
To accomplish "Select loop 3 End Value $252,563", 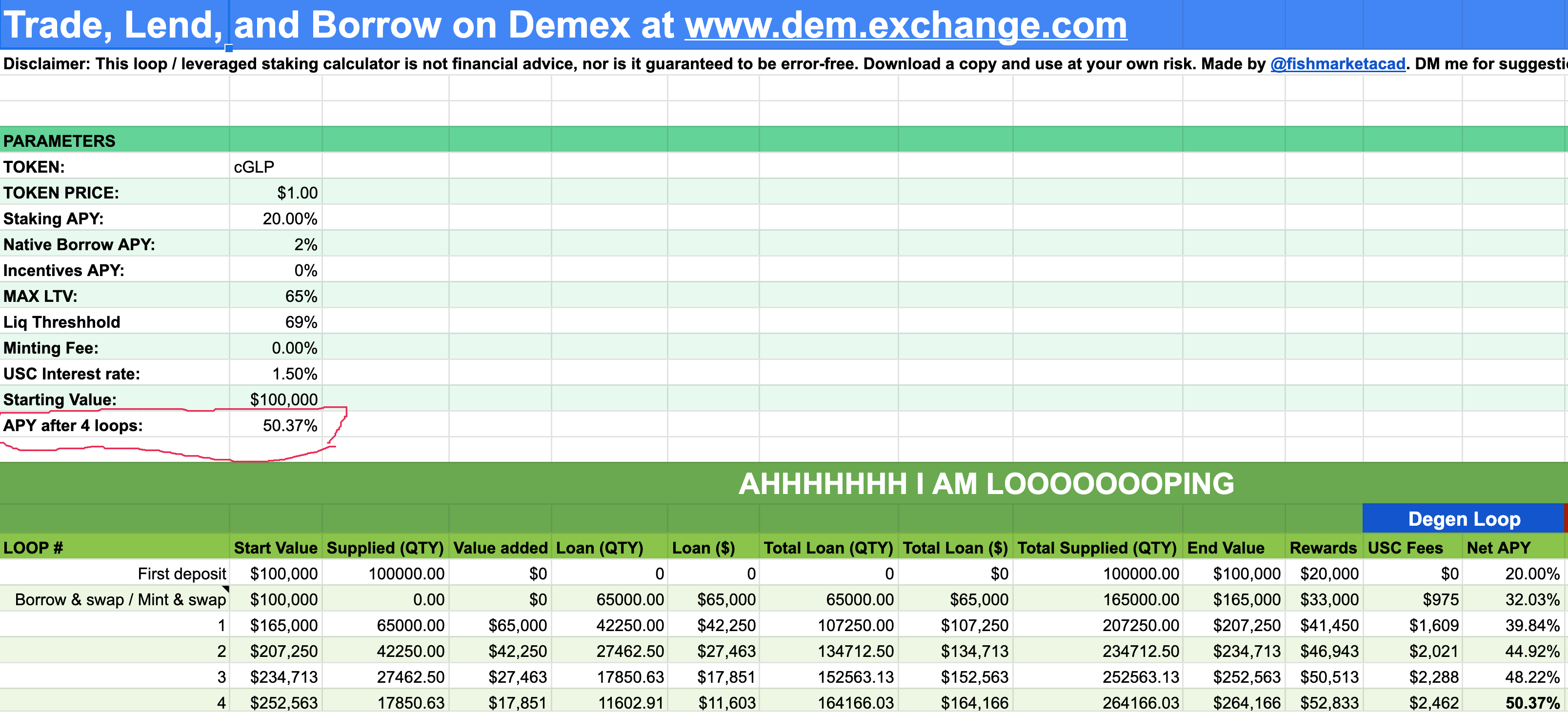I will coord(1234,677).
